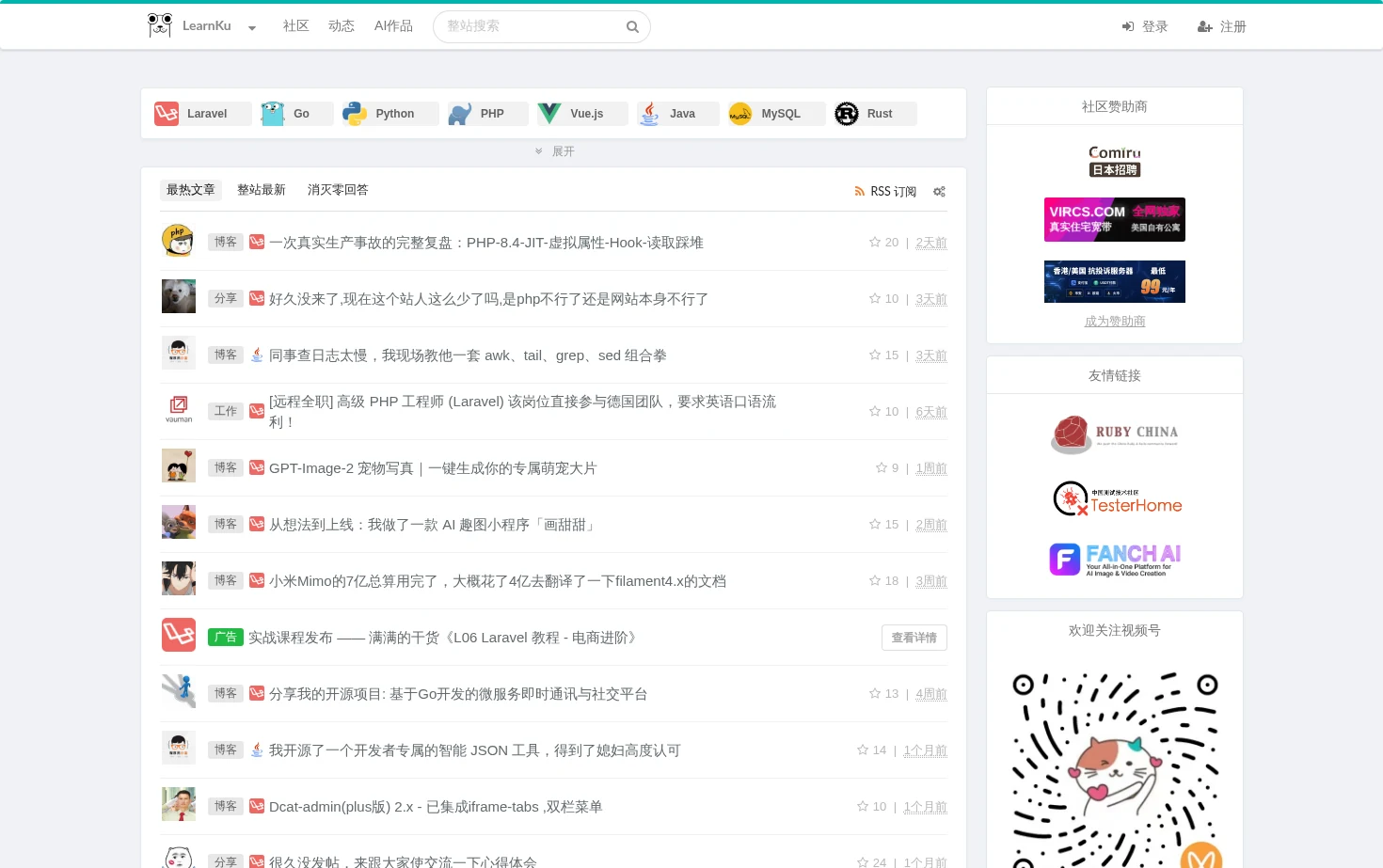Open the Go gopher community icon
Image resolution: width=1383 pixels, height=868 pixels.
(273, 114)
